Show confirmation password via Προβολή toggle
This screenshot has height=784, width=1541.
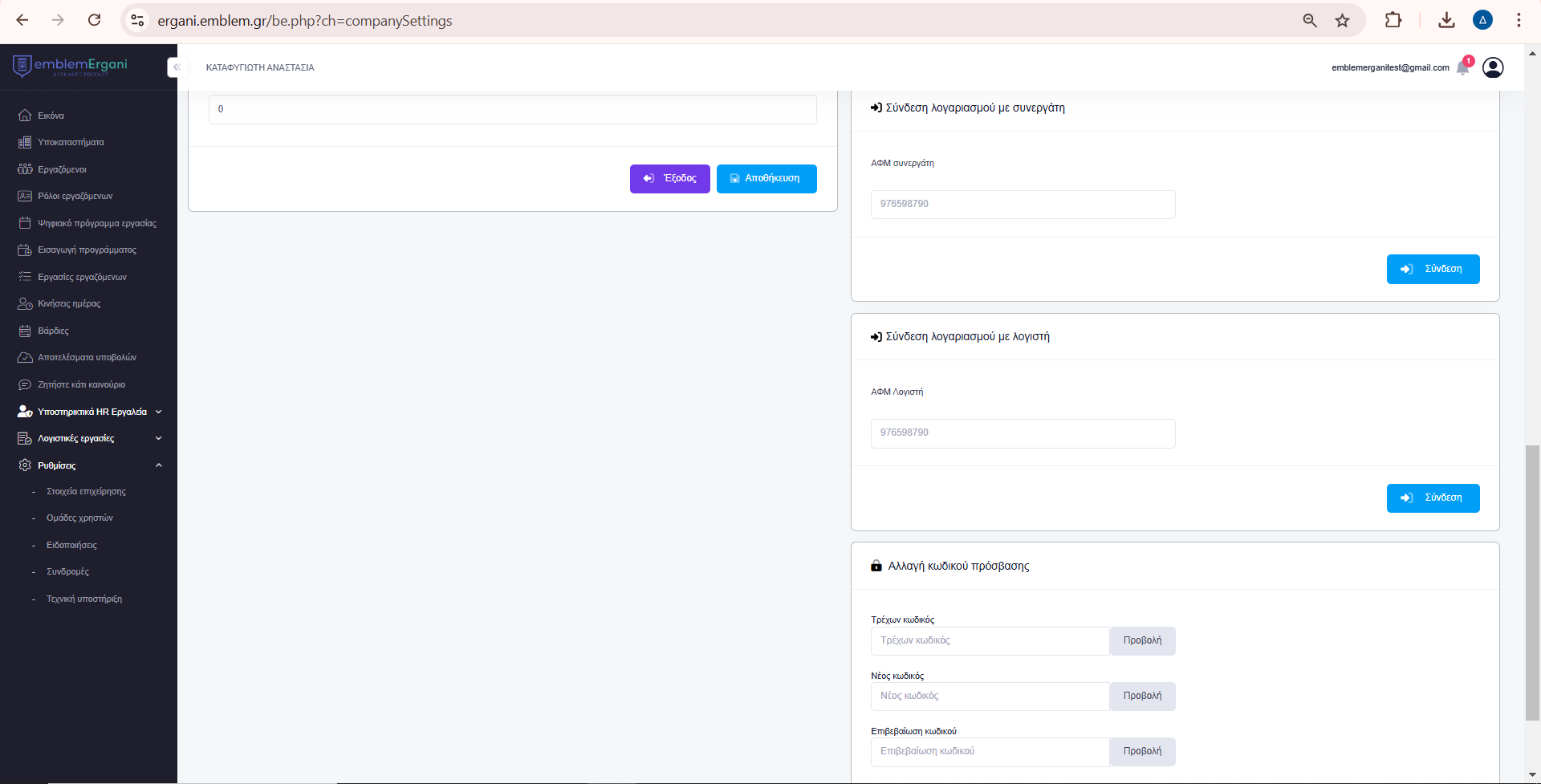(1142, 752)
